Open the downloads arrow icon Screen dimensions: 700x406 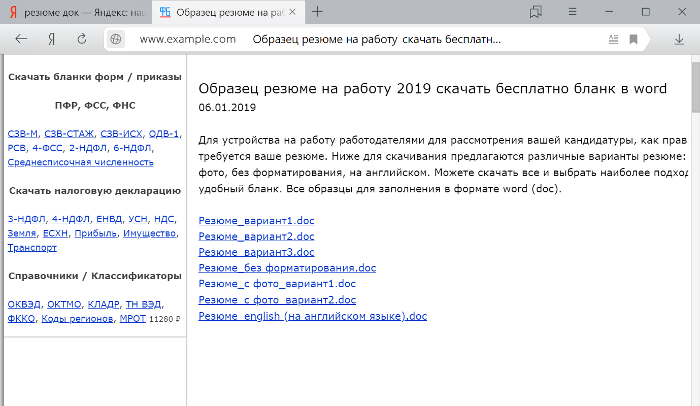679,39
